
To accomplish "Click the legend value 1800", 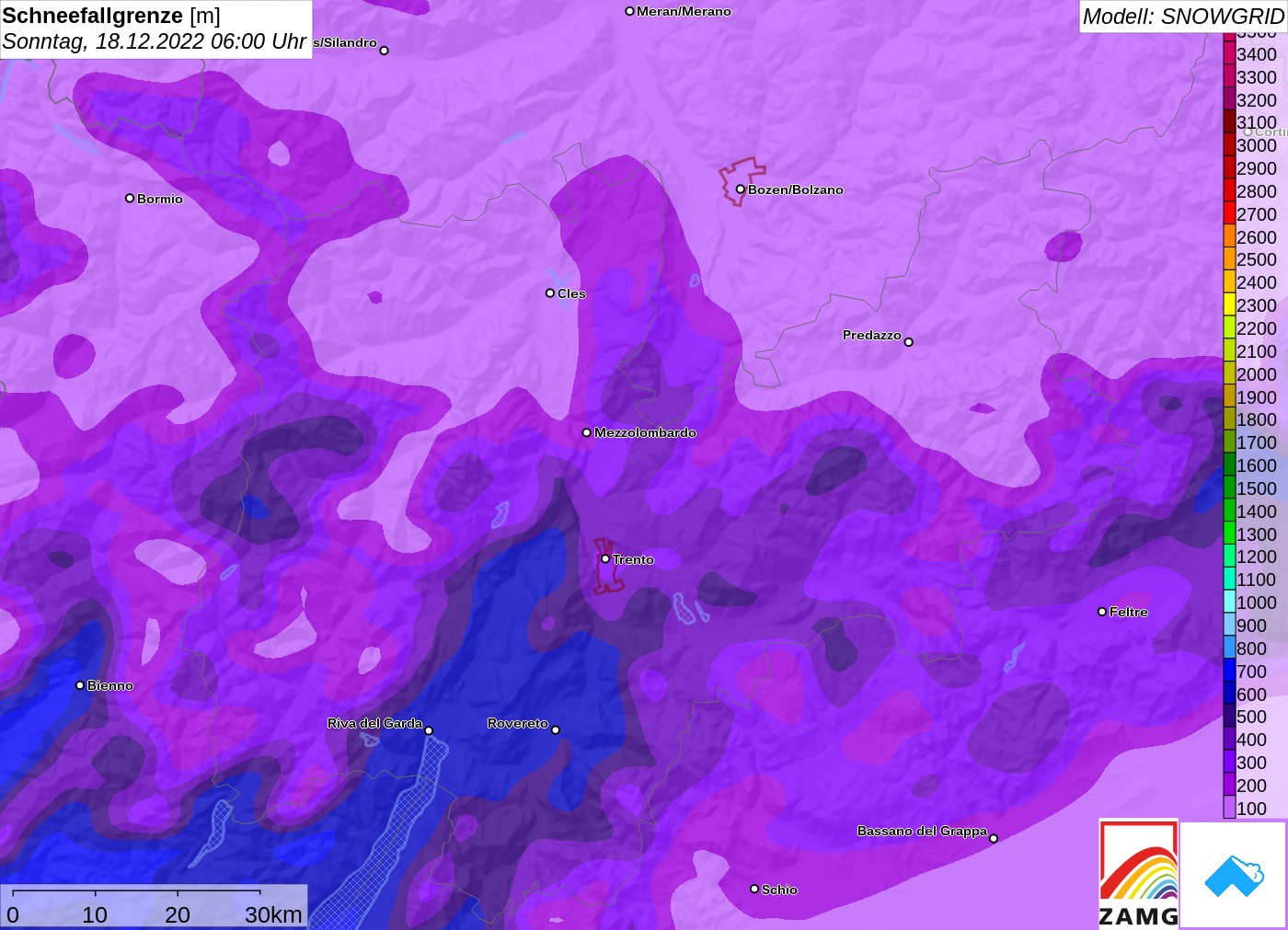I will coord(1257,419).
